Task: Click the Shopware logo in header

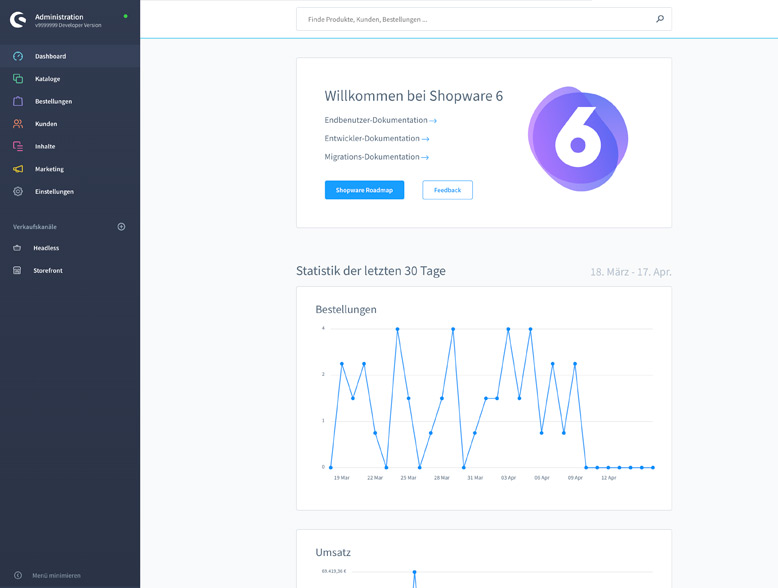Action: point(18,20)
